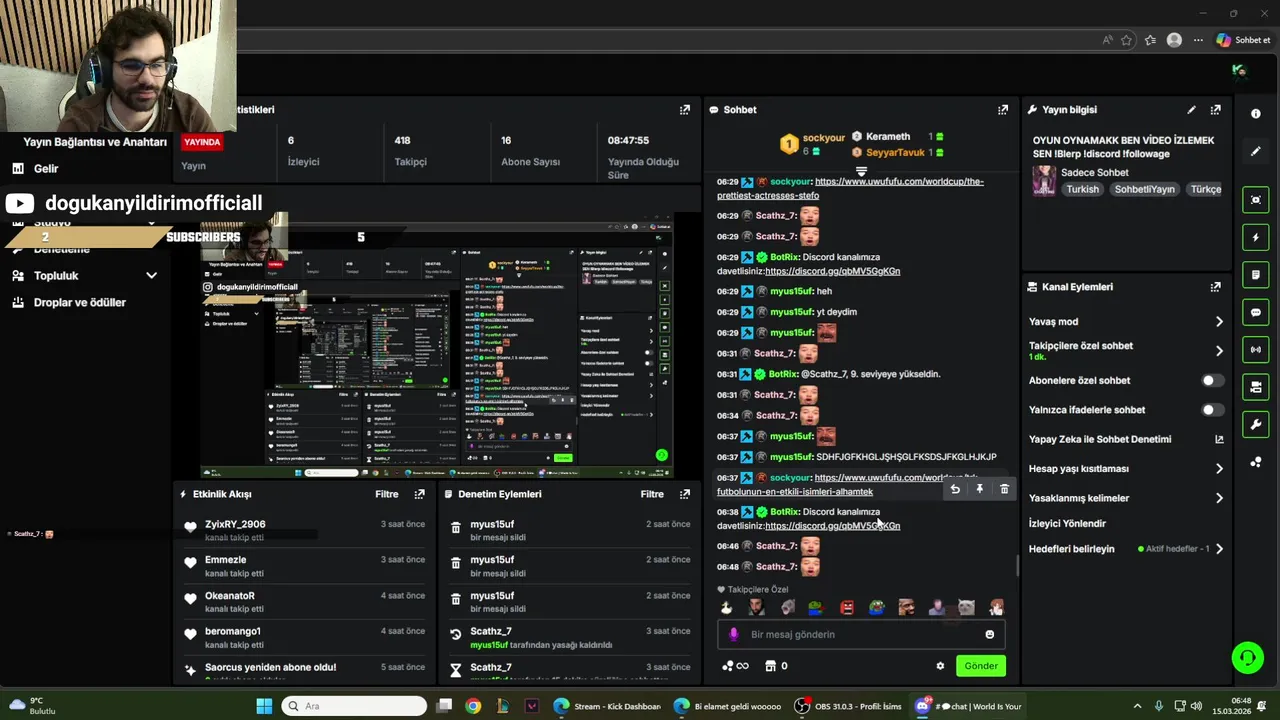Click the SohbetliYayın stream tag
Viewport: 1280px width, 720px height.
click(1144, 189)
